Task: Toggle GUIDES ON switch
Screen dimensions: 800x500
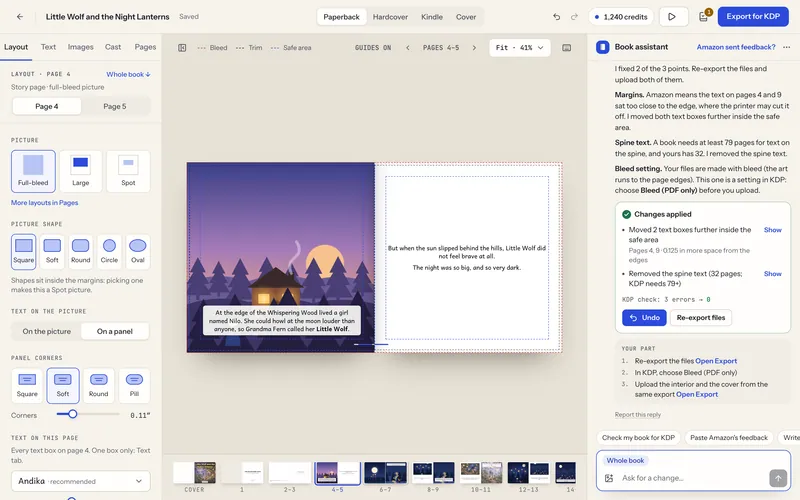Action: (x=373, y=48)
